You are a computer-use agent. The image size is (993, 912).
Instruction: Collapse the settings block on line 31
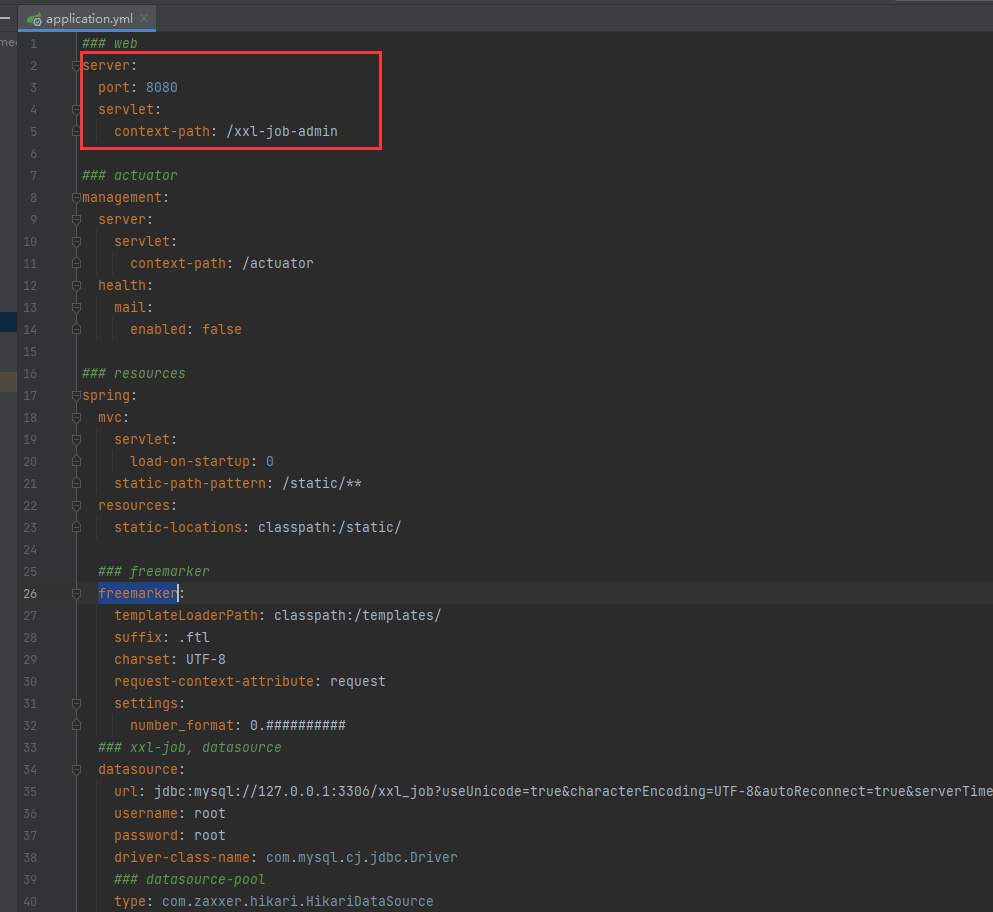(76, 703)
